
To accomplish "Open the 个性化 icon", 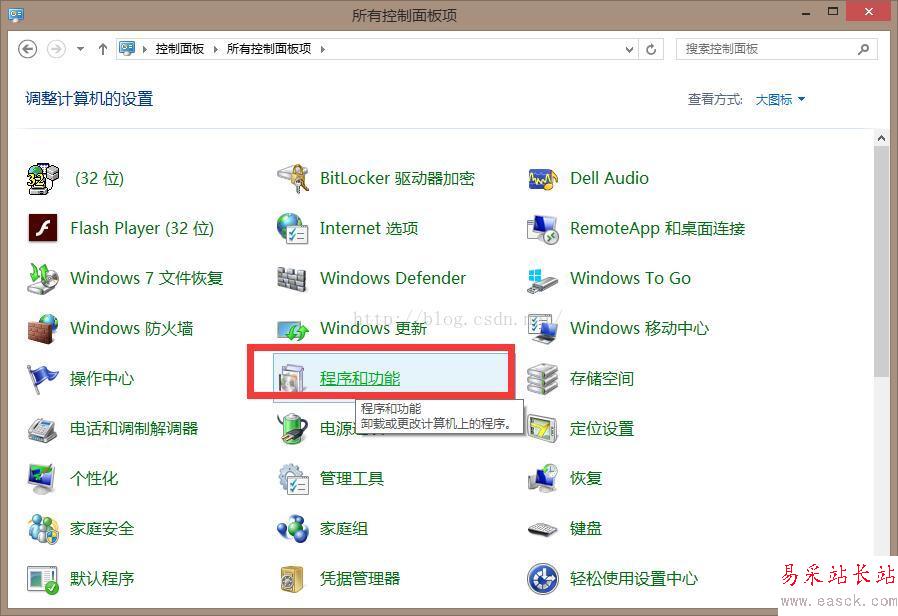I will coord(43,479).
